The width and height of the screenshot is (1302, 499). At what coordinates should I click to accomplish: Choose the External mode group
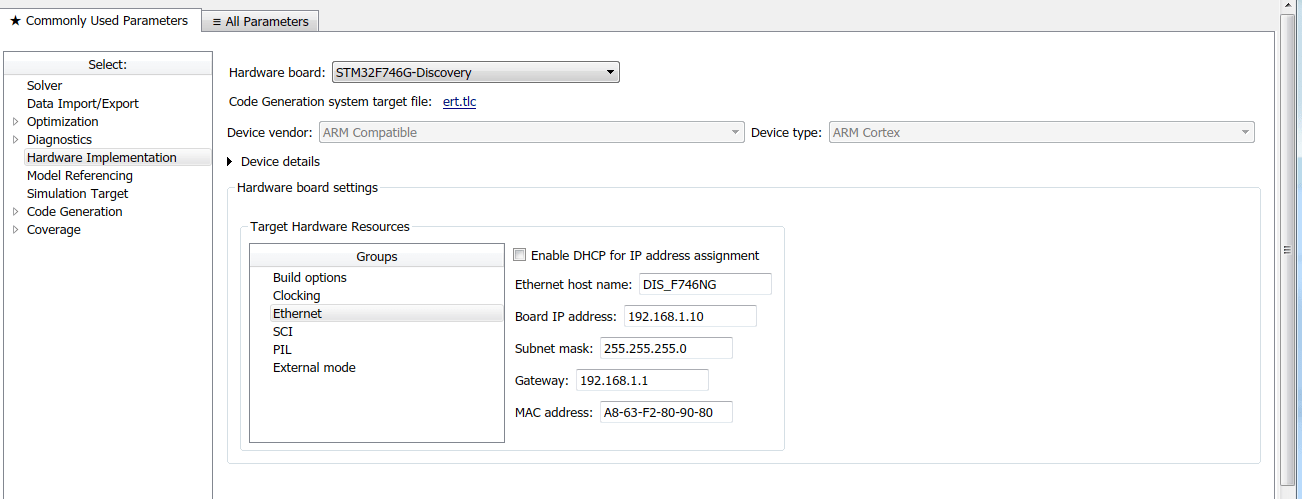(x=314, y=368)
